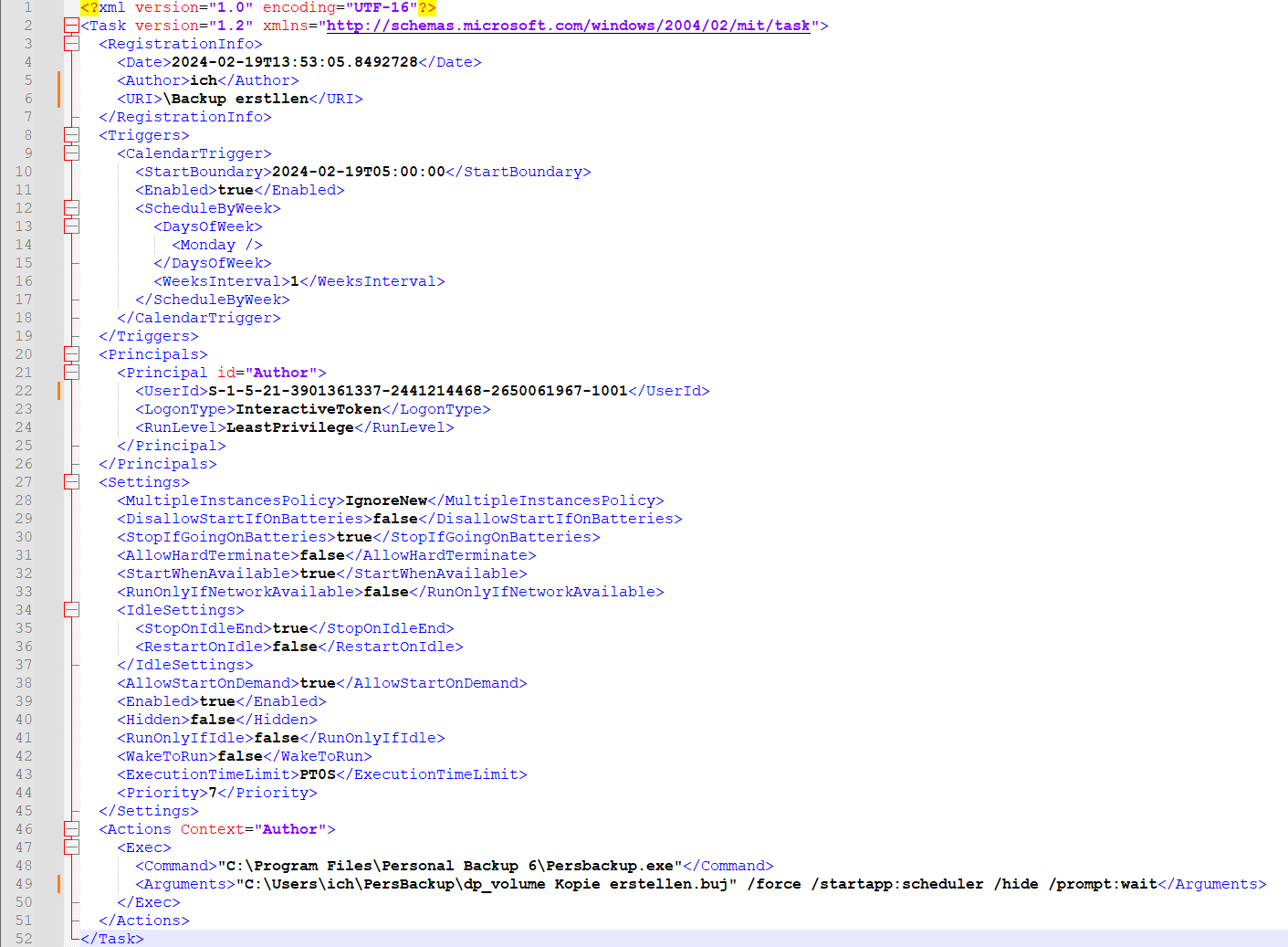Viewport: 1288px width, 947px height.
Task: Select line number 1 in the margin
Action: 27,7
